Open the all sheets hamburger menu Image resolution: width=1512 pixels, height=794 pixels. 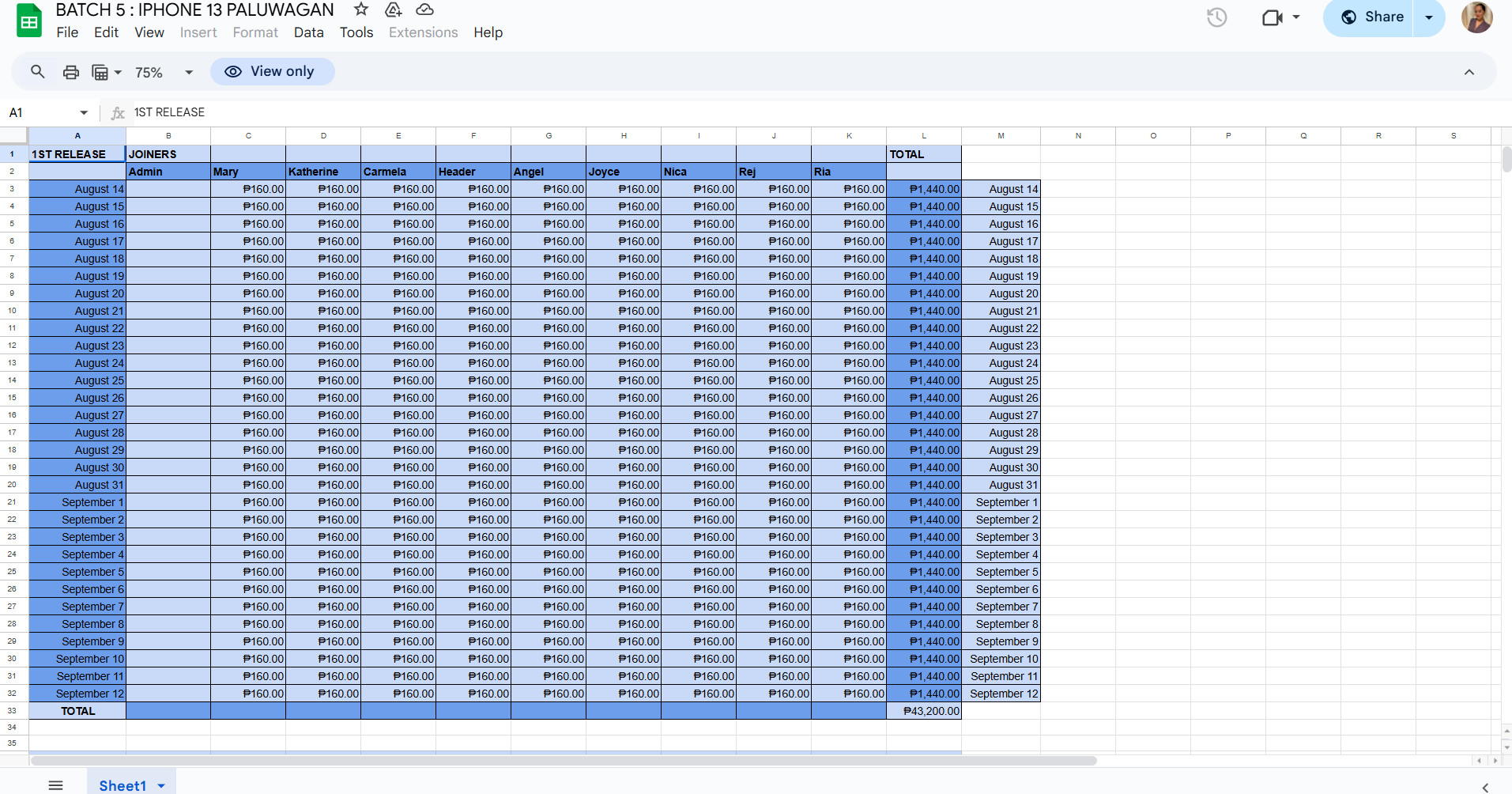point(55,785)
